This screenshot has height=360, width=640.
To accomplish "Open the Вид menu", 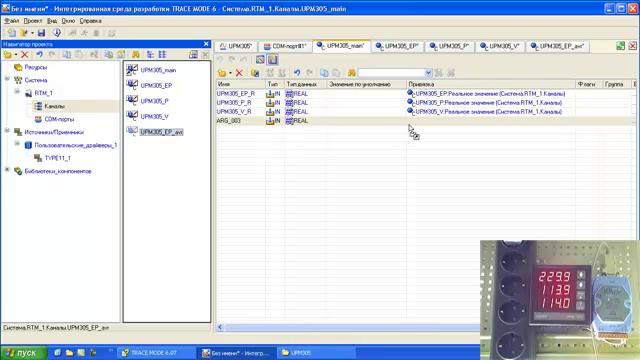I will click(52, 21).
